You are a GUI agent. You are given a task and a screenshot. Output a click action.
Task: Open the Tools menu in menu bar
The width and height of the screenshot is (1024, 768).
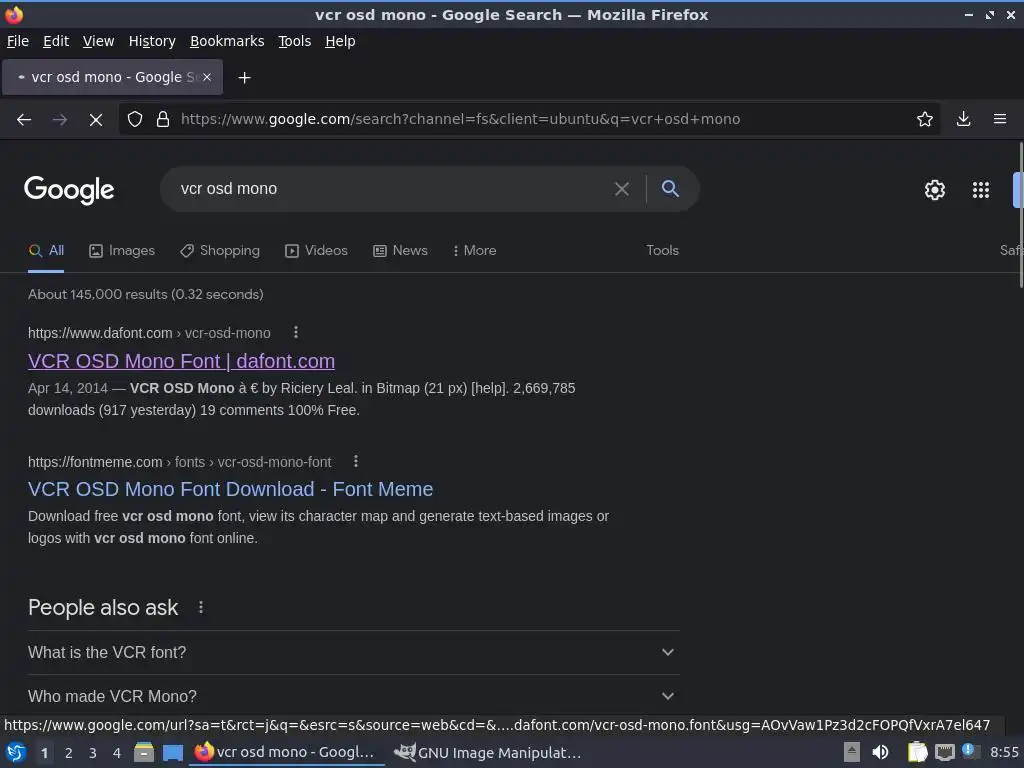point(295,41)
